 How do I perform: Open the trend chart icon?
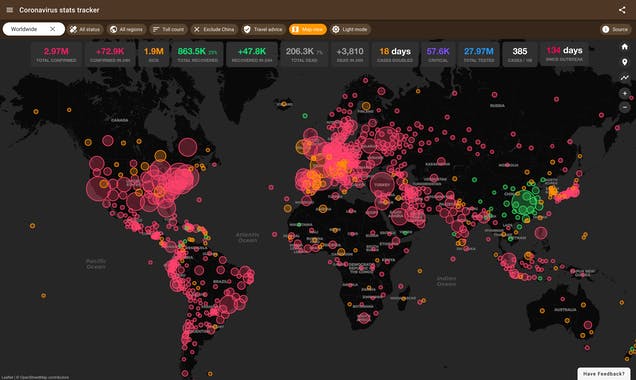point(625,77)
